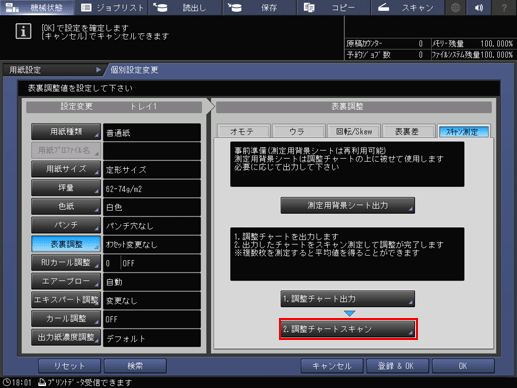Click the info icon beside the OK message
This screenshot has width=517, height=388.
coord(23,31)
